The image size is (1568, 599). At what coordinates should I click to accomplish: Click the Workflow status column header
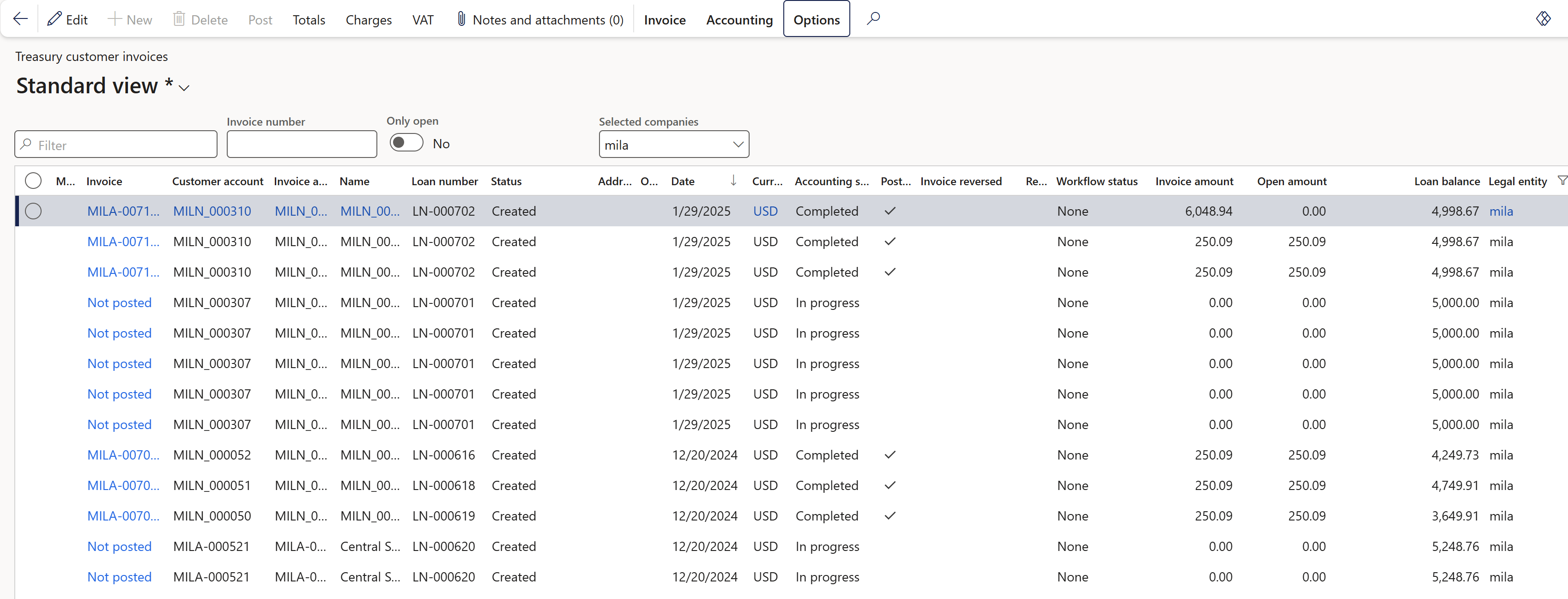click(x=1096, y=182)
